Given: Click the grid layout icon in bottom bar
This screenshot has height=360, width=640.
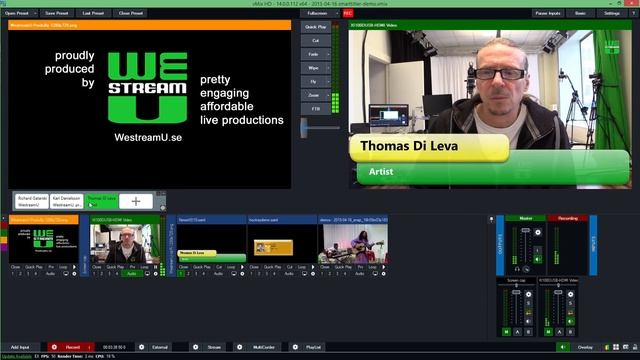Looking at the screenshot, I should (x=616, y=347).
